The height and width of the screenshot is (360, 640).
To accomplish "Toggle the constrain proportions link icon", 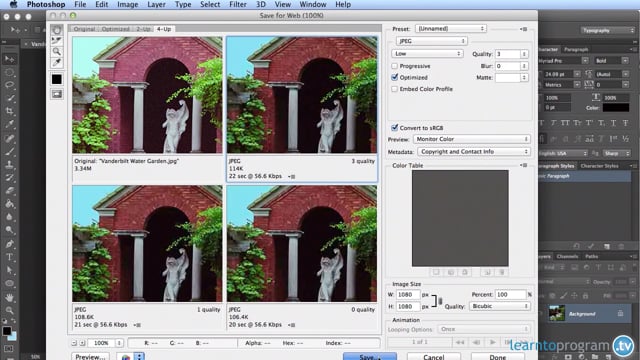I will [437, 301].
